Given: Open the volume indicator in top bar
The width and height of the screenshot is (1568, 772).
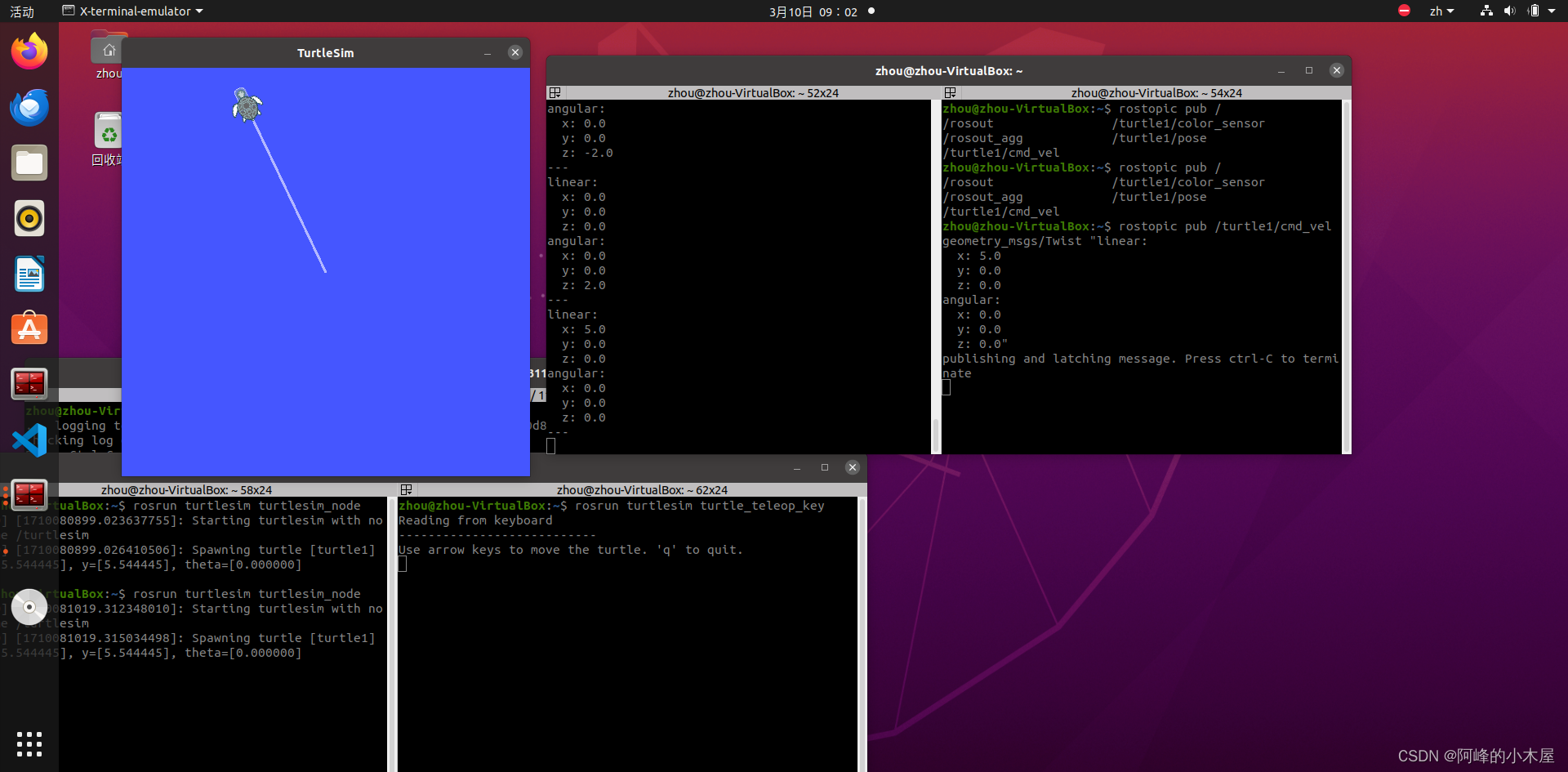Looking at the screenshot, I should coord(1509,11).
